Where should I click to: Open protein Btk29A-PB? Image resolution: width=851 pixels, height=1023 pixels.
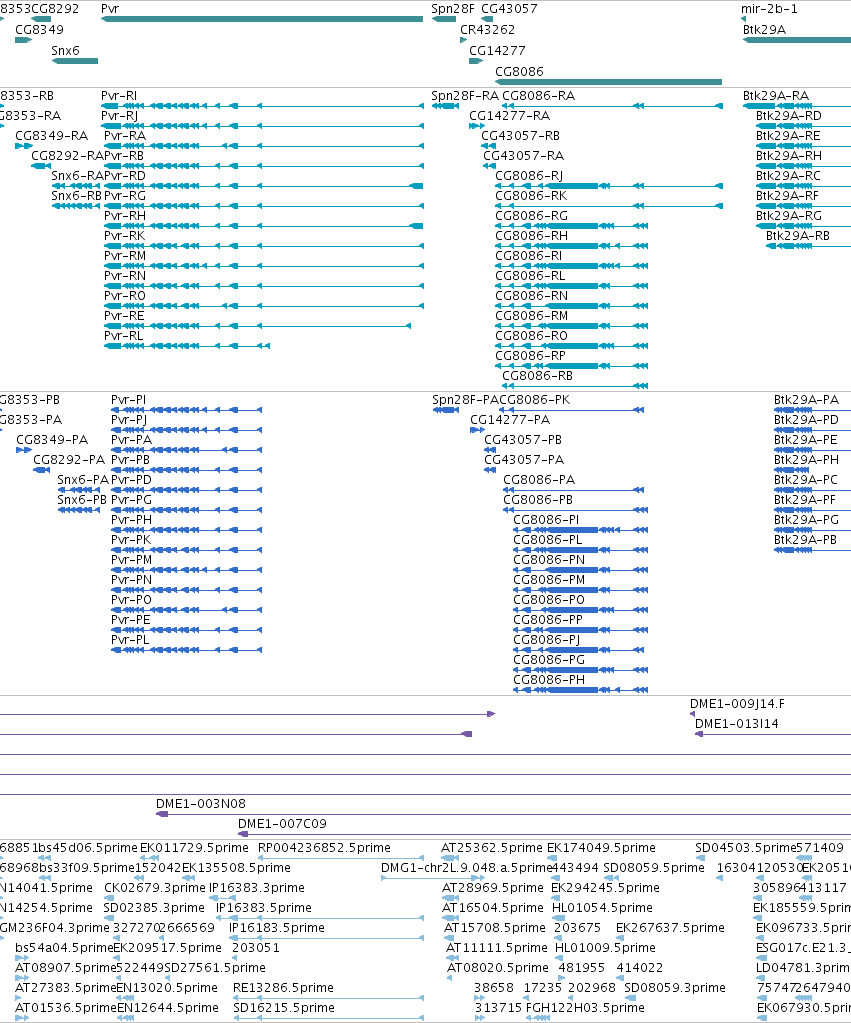point(805,540)
